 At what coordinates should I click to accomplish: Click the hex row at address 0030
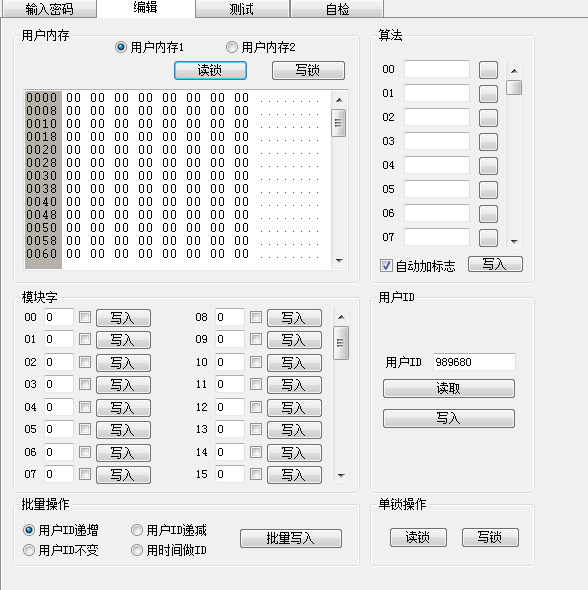[173, 176]
